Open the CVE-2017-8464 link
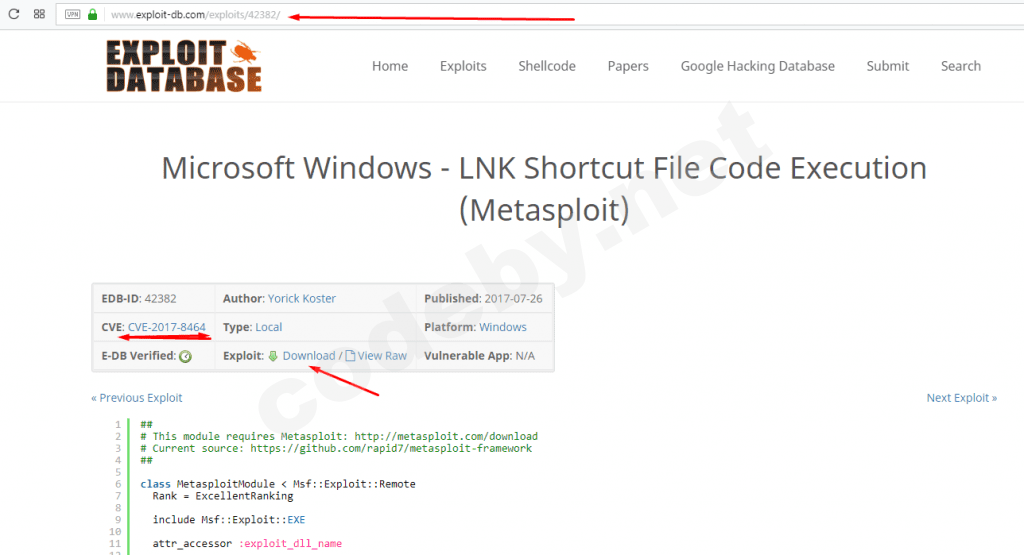This screenshot has height=555, width=1024. pos(167,327)
